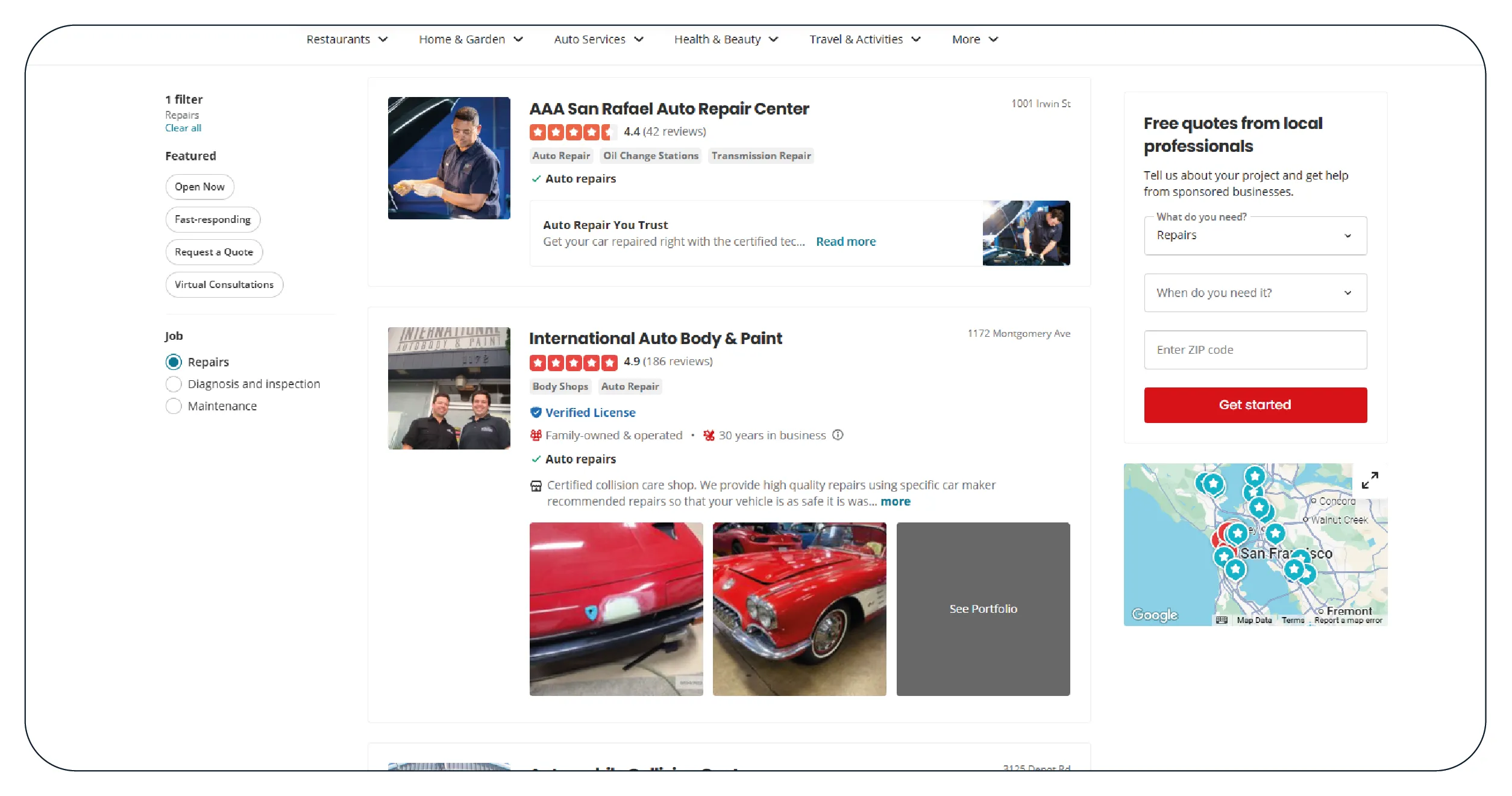Select Diagnosis and inspection radio option
The width and height of the screenshot is (1512, 796).
coord(174,384)
